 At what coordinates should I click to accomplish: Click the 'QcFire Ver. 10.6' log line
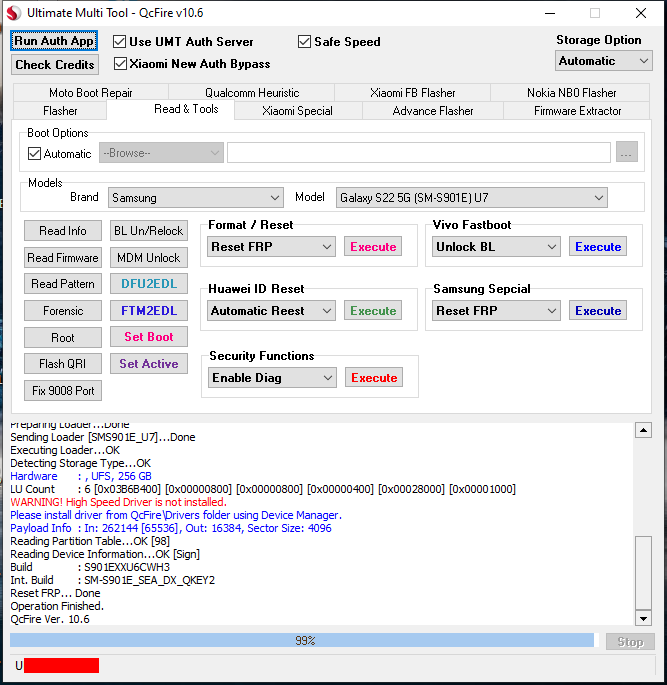50,619
